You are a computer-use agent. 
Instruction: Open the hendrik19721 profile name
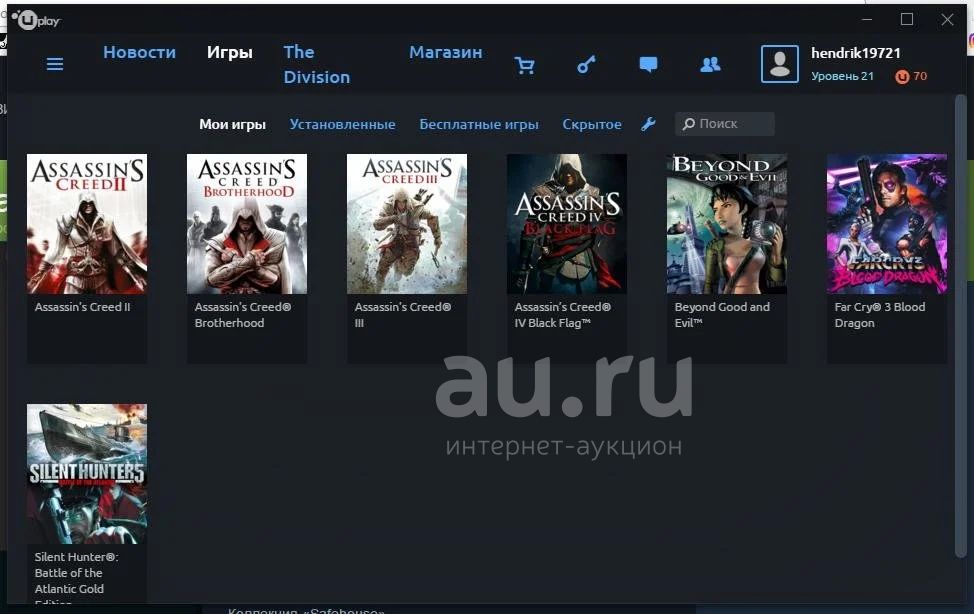(x=856, y=53)
